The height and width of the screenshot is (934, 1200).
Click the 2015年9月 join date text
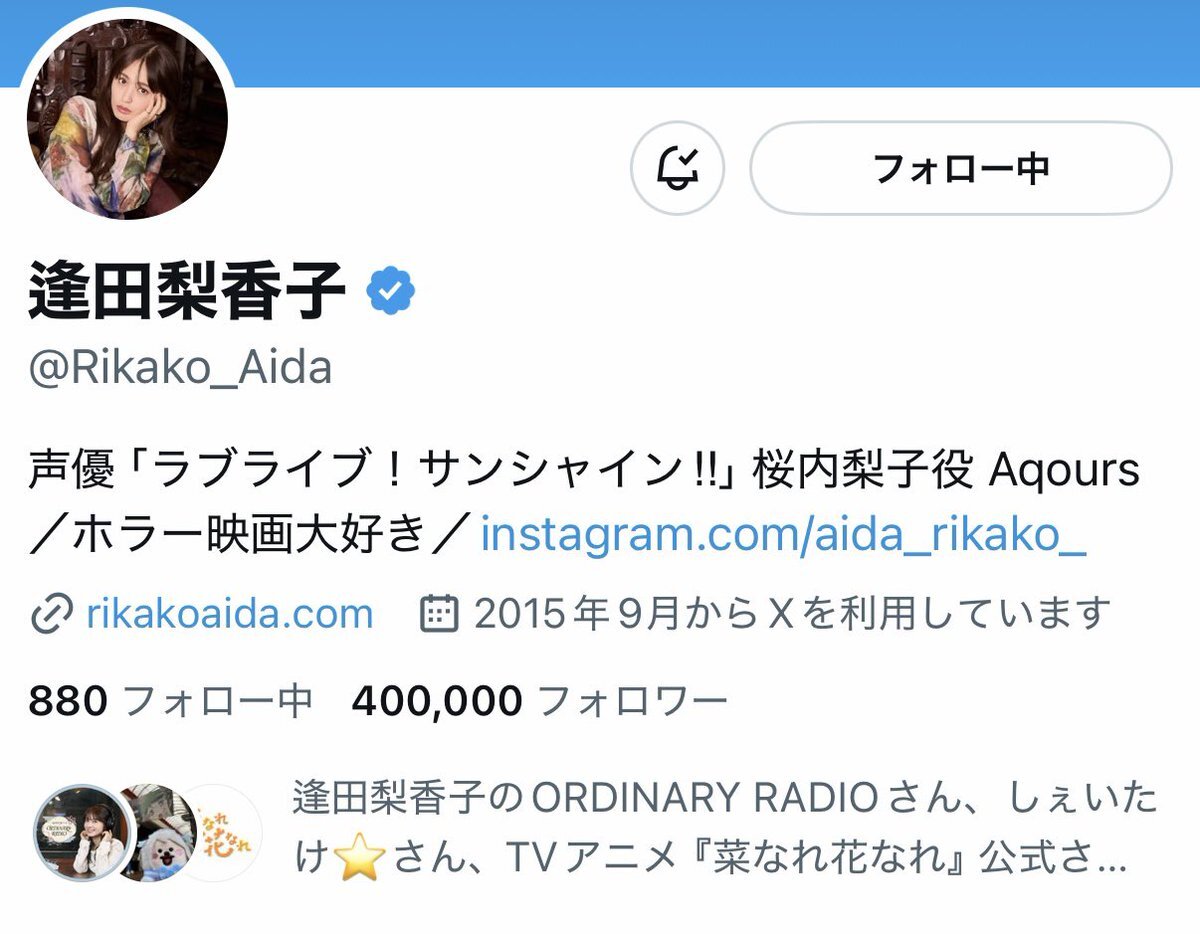(793, 613)
